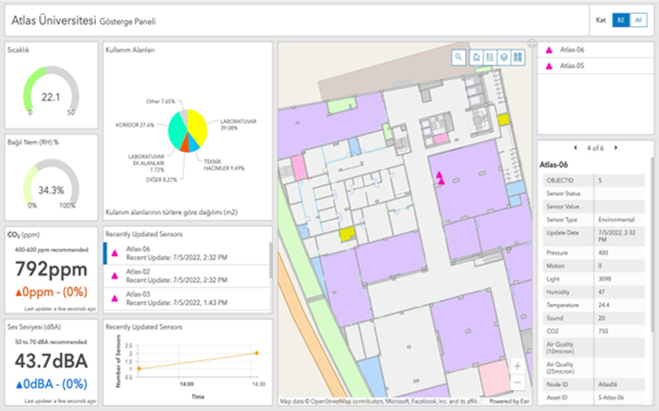Switch floor selector to B2
Viewport: 659px width, 411px height.
pos(620,20)
